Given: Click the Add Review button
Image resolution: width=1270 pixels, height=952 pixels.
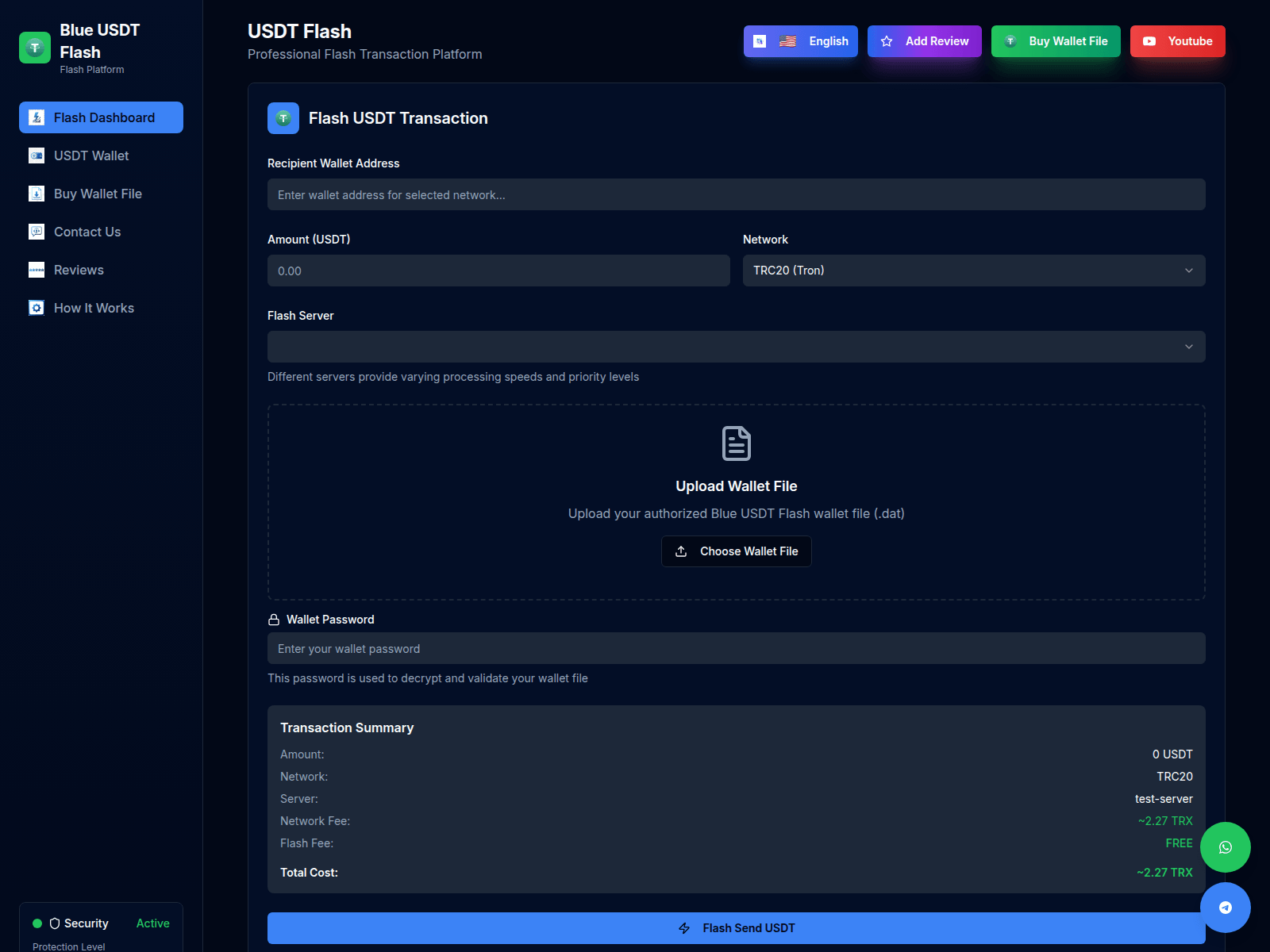Looking at the screenshot, I should tap(925, 41).
